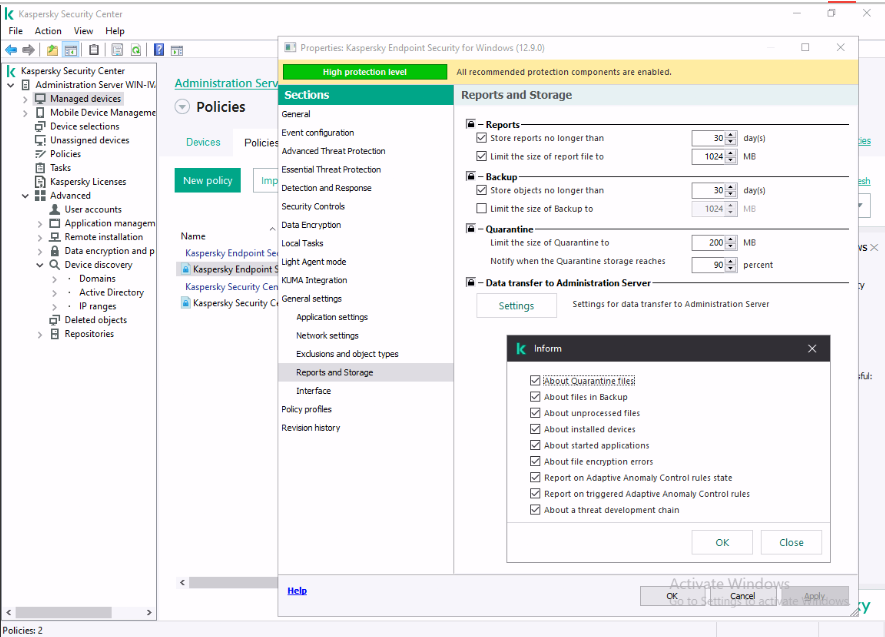Click the report file size input field
This screenshot has width=885, height=637.
[x=709, y=156]
